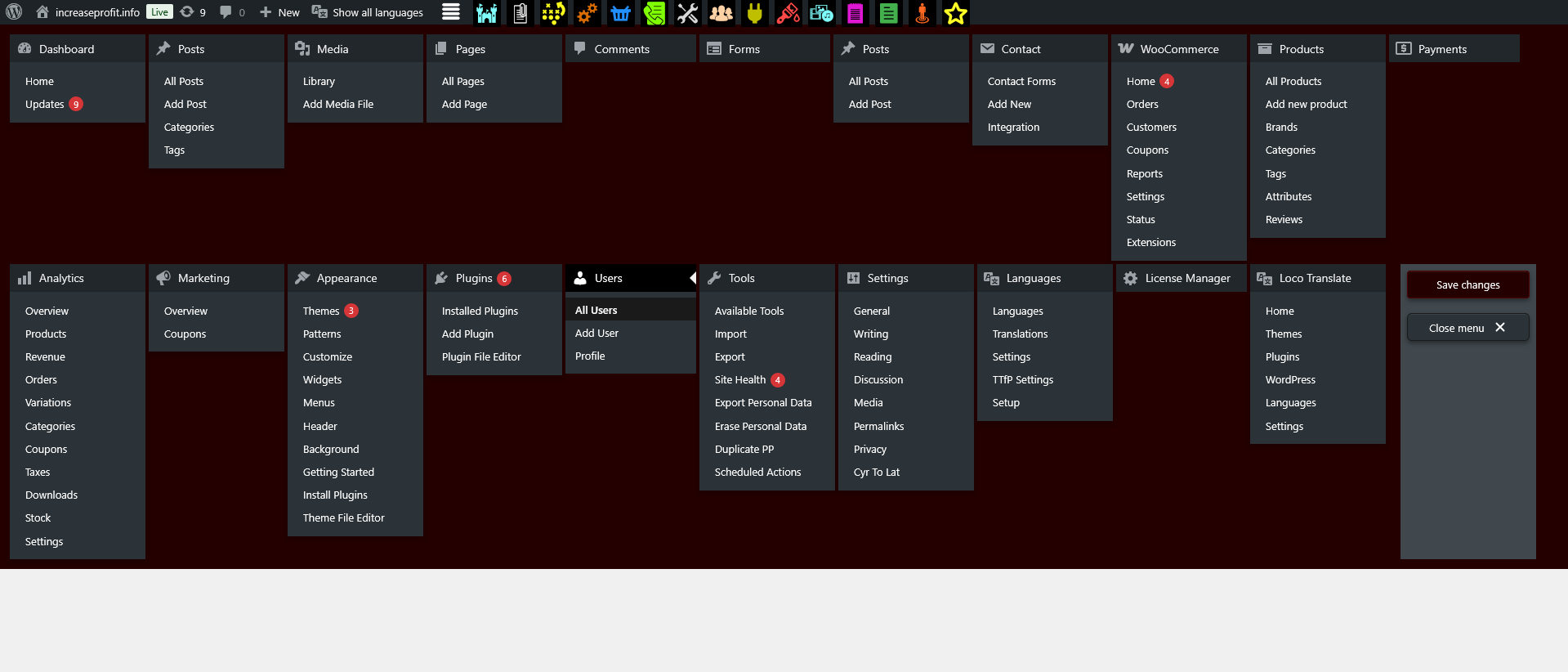1568x672 pixels.
Task: Click the media and music icon
Action: tap(821, 13)
